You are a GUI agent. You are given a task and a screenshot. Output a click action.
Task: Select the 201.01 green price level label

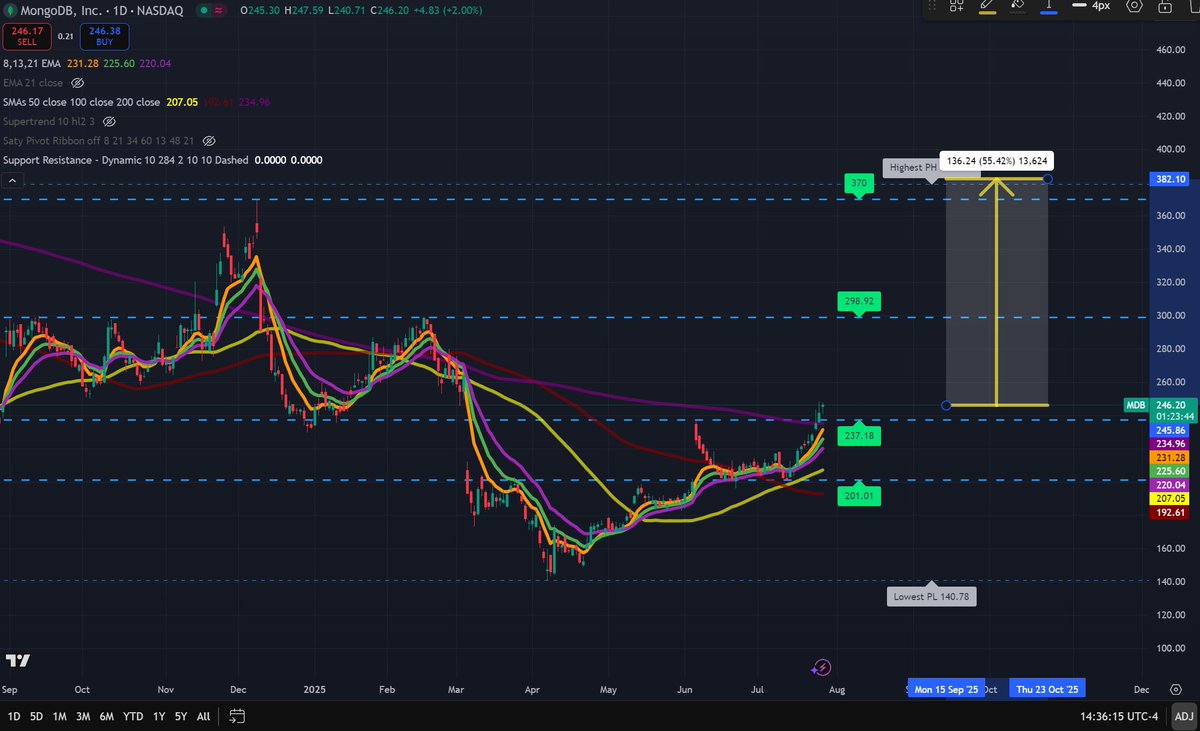pos(859,495)
